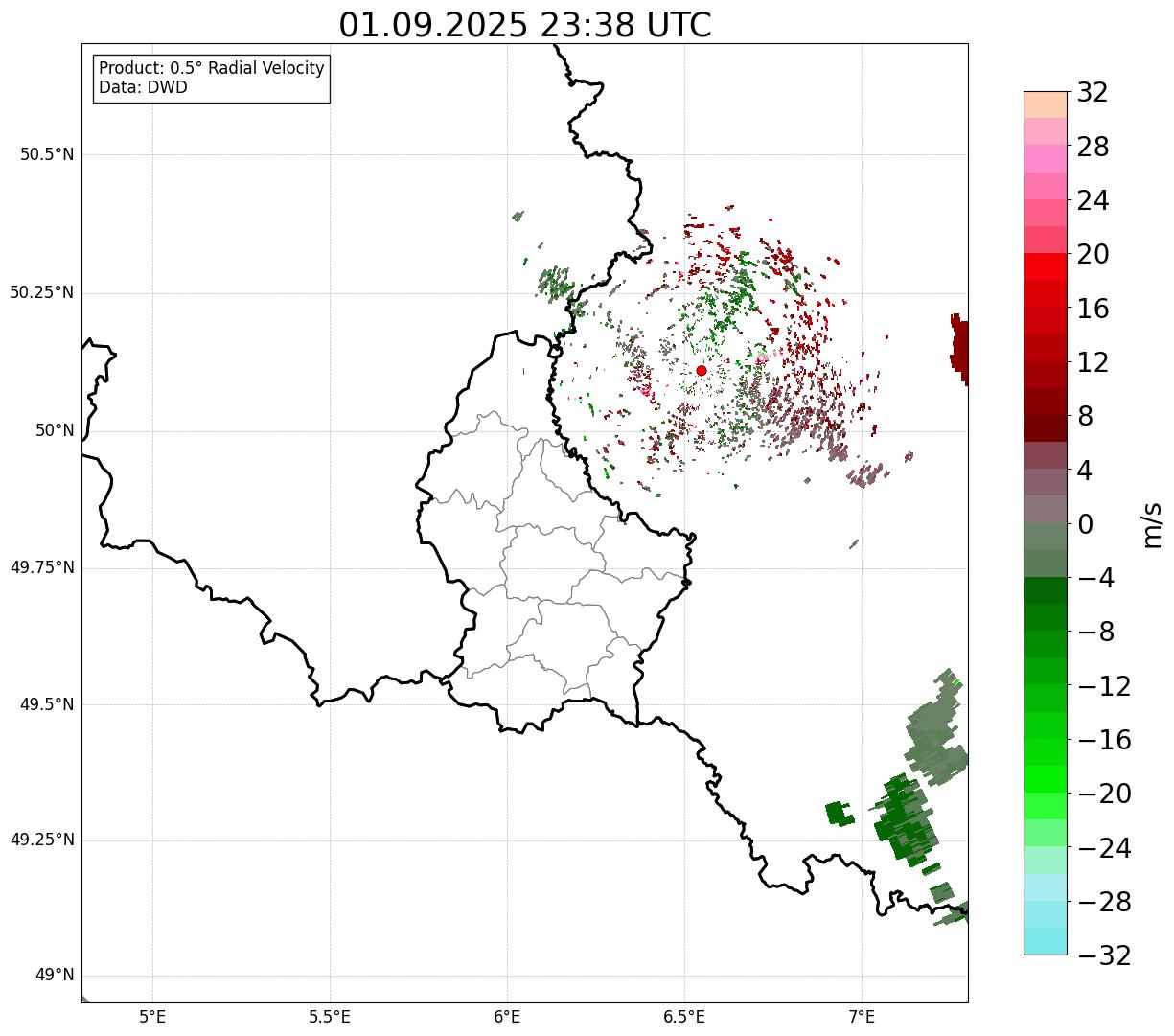Viewport: 1174px width, 1036px height.
Task: Click the 5.5°E longitude label
Action: (330, 1017)
